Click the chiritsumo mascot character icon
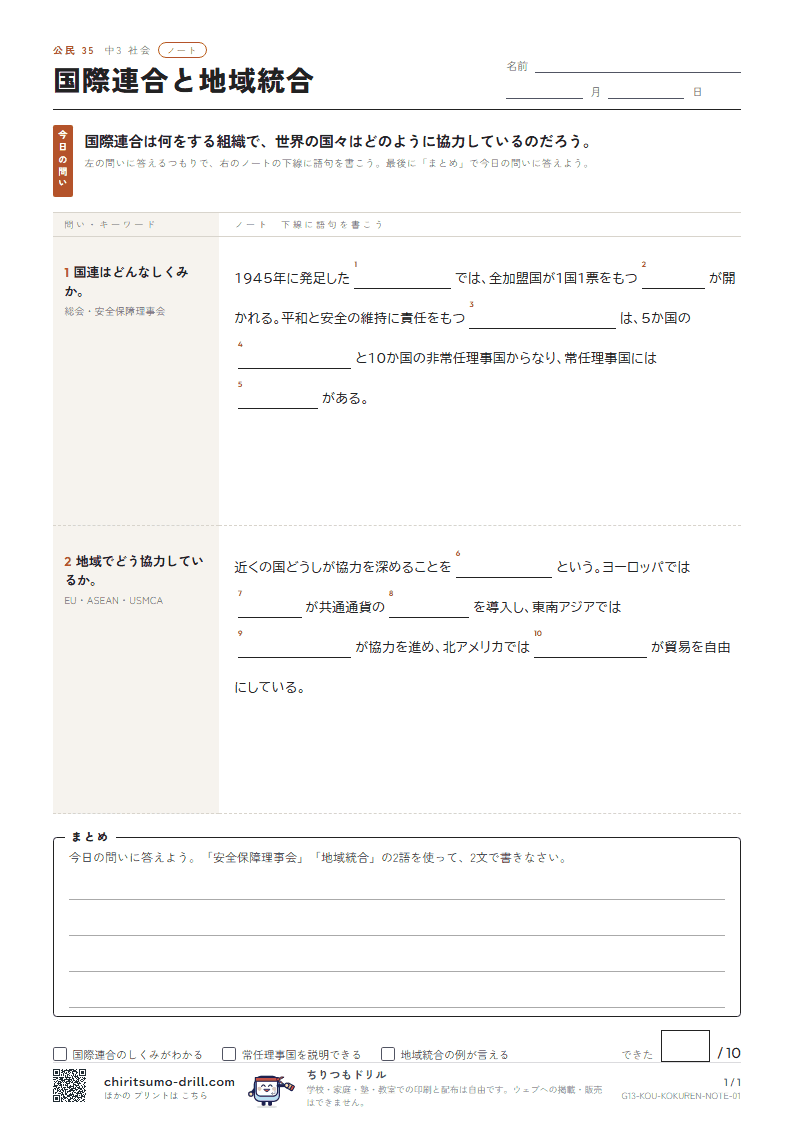The image size is (794, 1123). (x=269, y=1089)
